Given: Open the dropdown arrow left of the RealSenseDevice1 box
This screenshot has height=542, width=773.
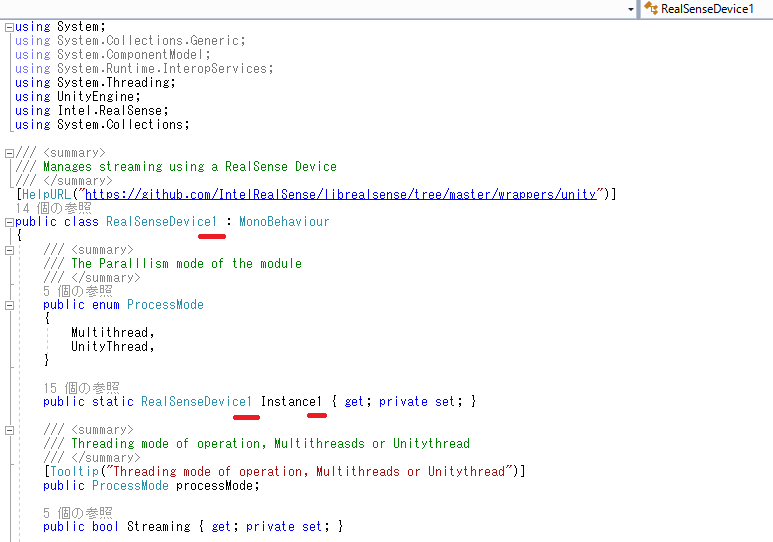Looking at the screenshot, I should pos(631,8).
